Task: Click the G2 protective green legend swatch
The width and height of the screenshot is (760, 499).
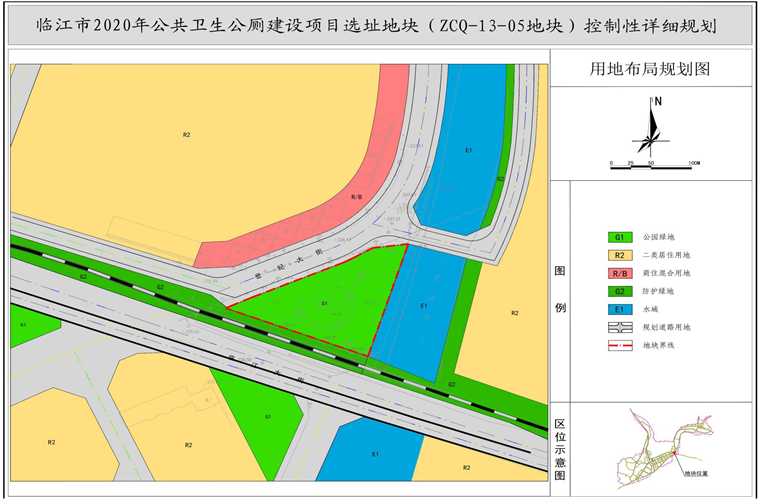Action: (x=620, y=291)
